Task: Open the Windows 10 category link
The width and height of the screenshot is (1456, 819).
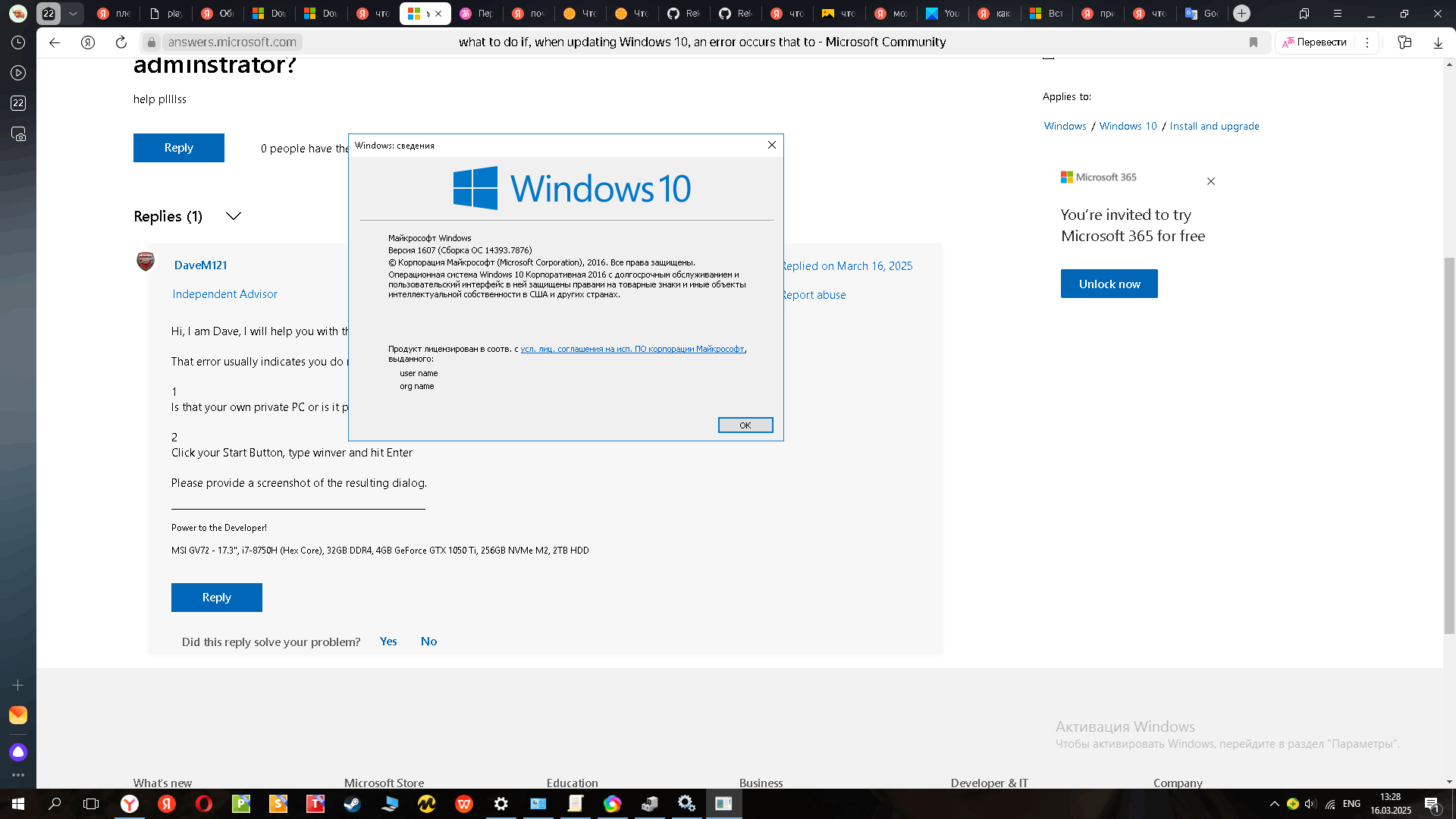Action: 1128,126
